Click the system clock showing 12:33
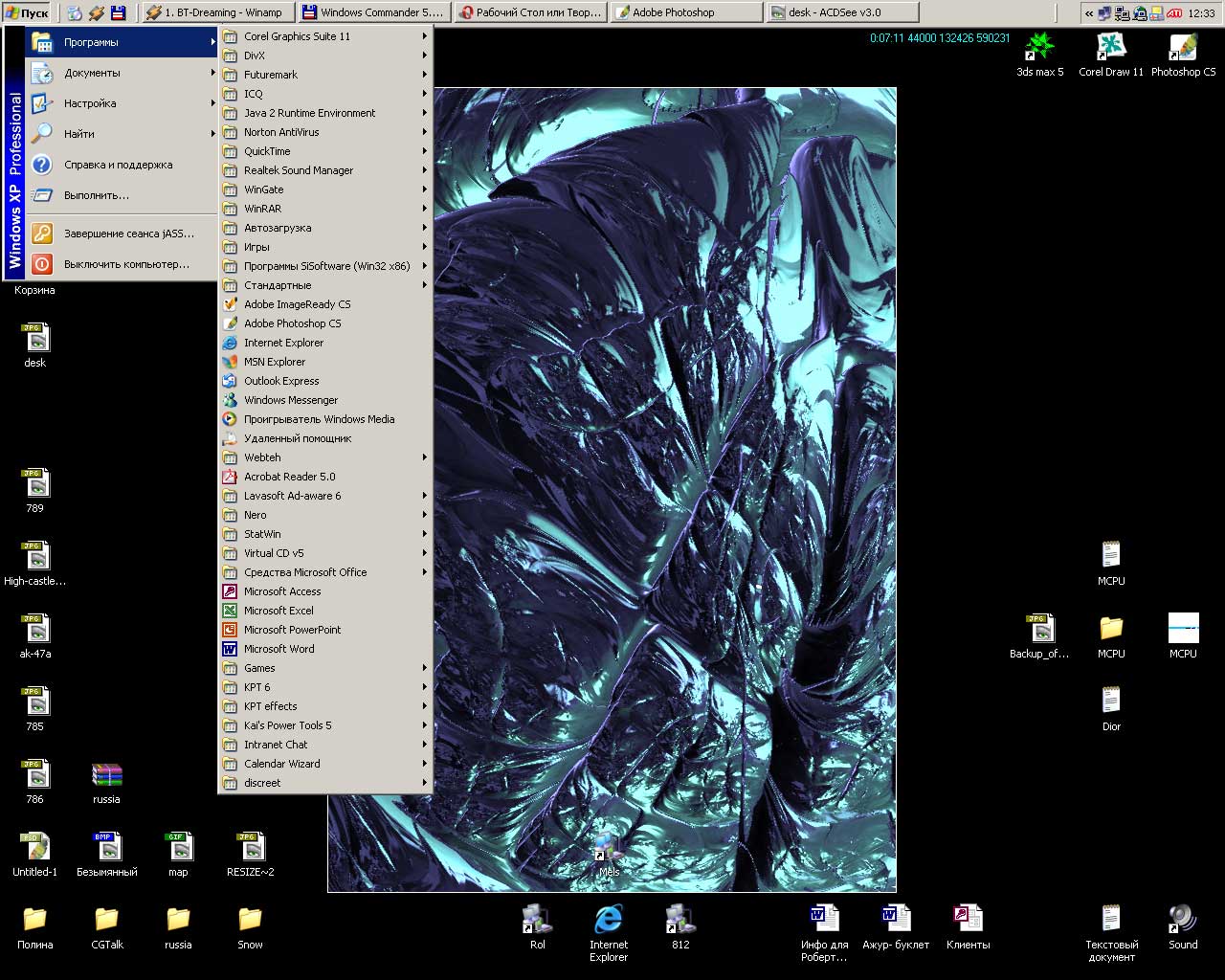 coord(1201,13)
